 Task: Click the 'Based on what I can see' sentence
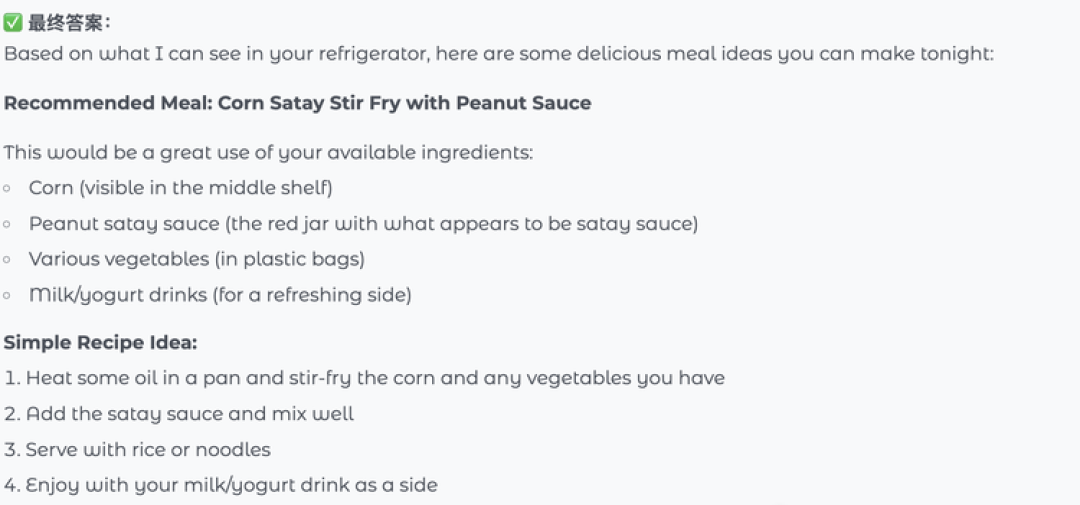[499, 54]
